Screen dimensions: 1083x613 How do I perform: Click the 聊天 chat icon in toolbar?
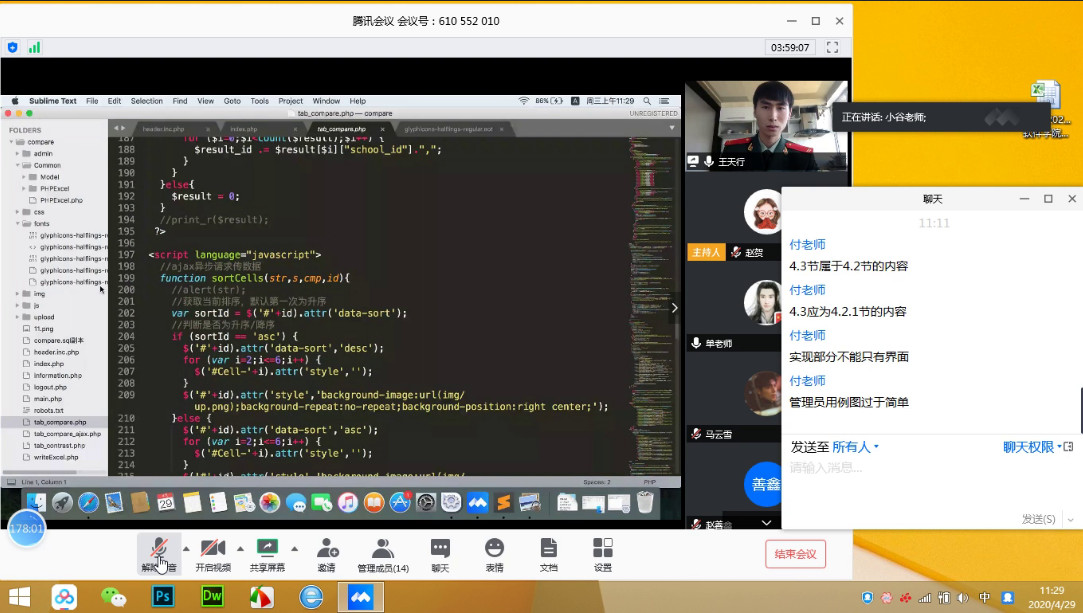pyautogui.click(x=440, y=549)
